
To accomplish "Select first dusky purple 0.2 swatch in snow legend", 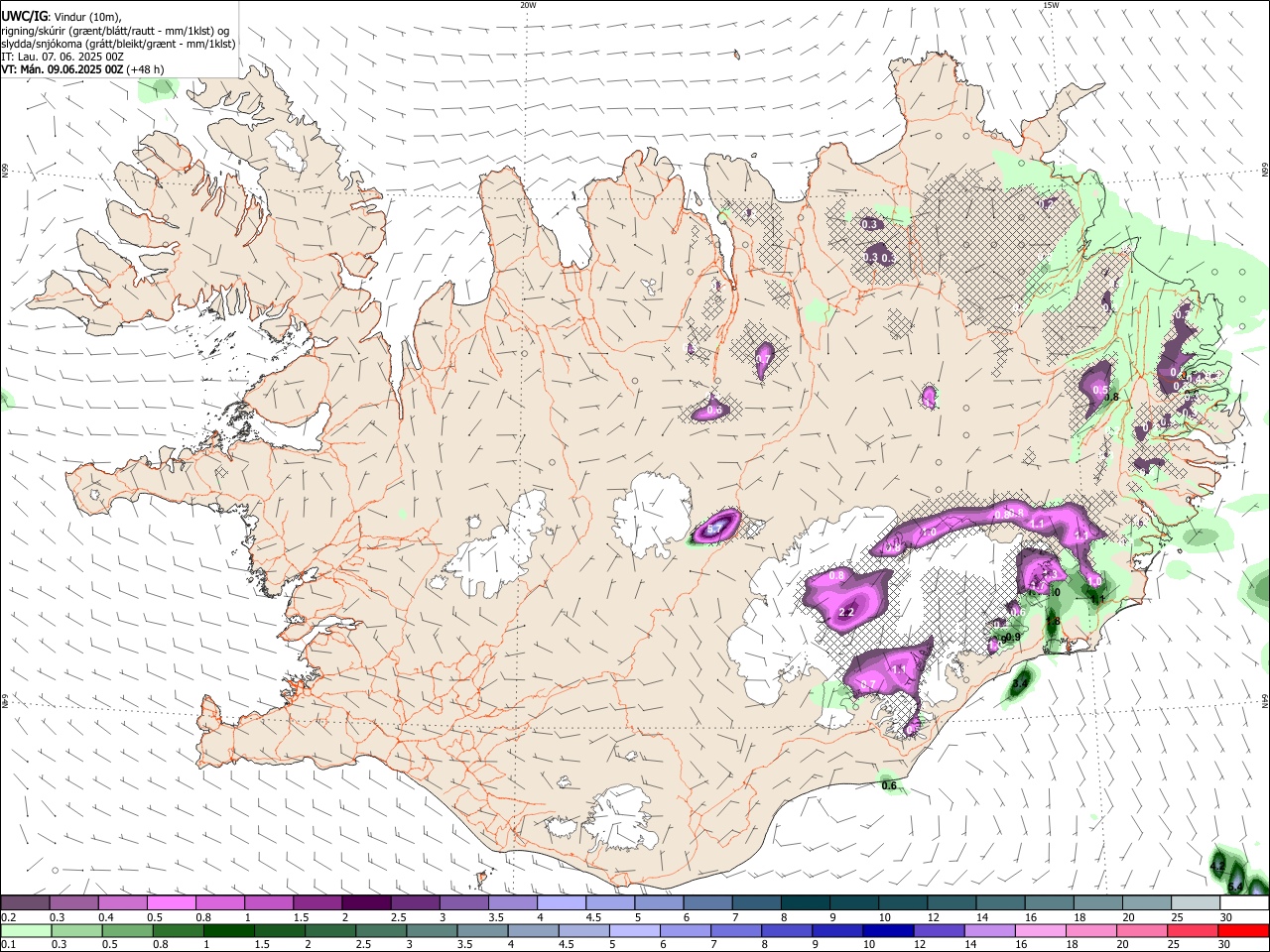I will coord(26,903).
